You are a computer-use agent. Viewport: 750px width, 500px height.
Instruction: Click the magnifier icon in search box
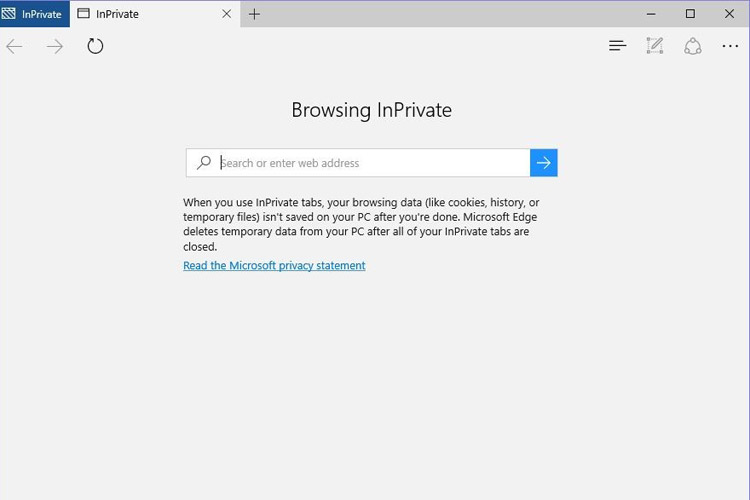coord(204,162)
